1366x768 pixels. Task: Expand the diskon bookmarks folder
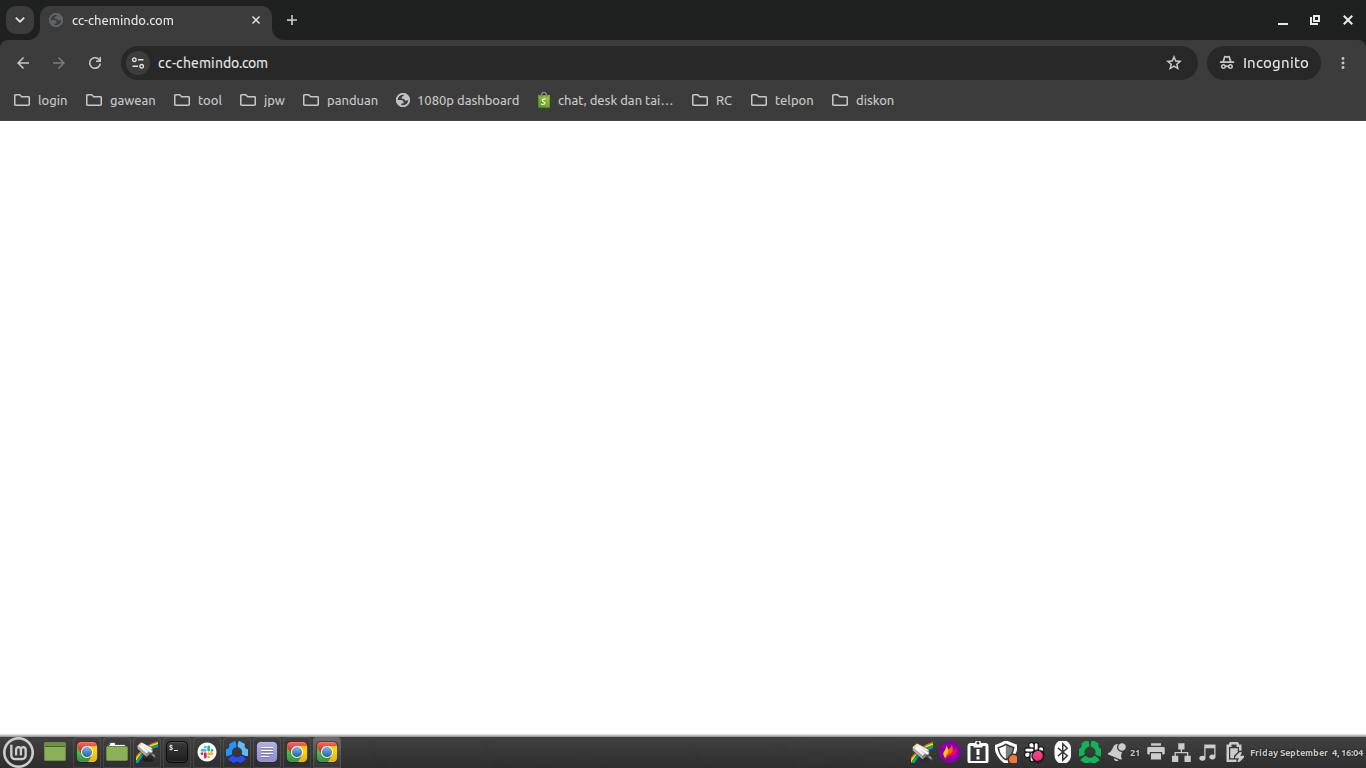pyautogui.click(x=863, y=100)
